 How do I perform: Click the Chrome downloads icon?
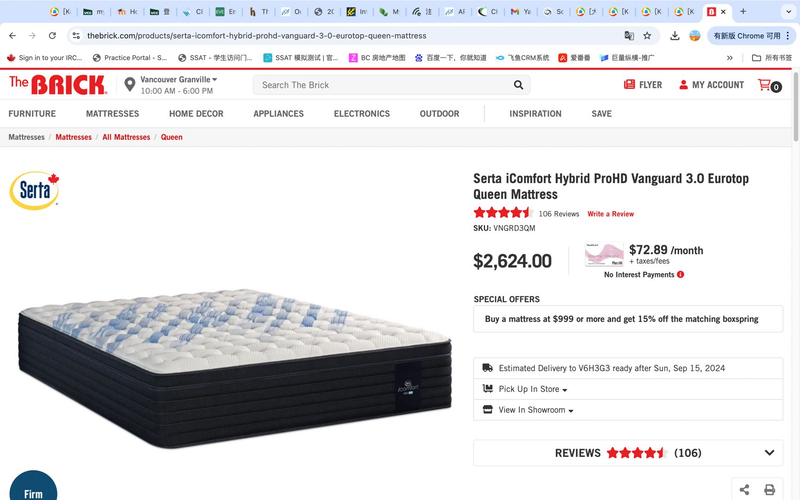[675, 36]
